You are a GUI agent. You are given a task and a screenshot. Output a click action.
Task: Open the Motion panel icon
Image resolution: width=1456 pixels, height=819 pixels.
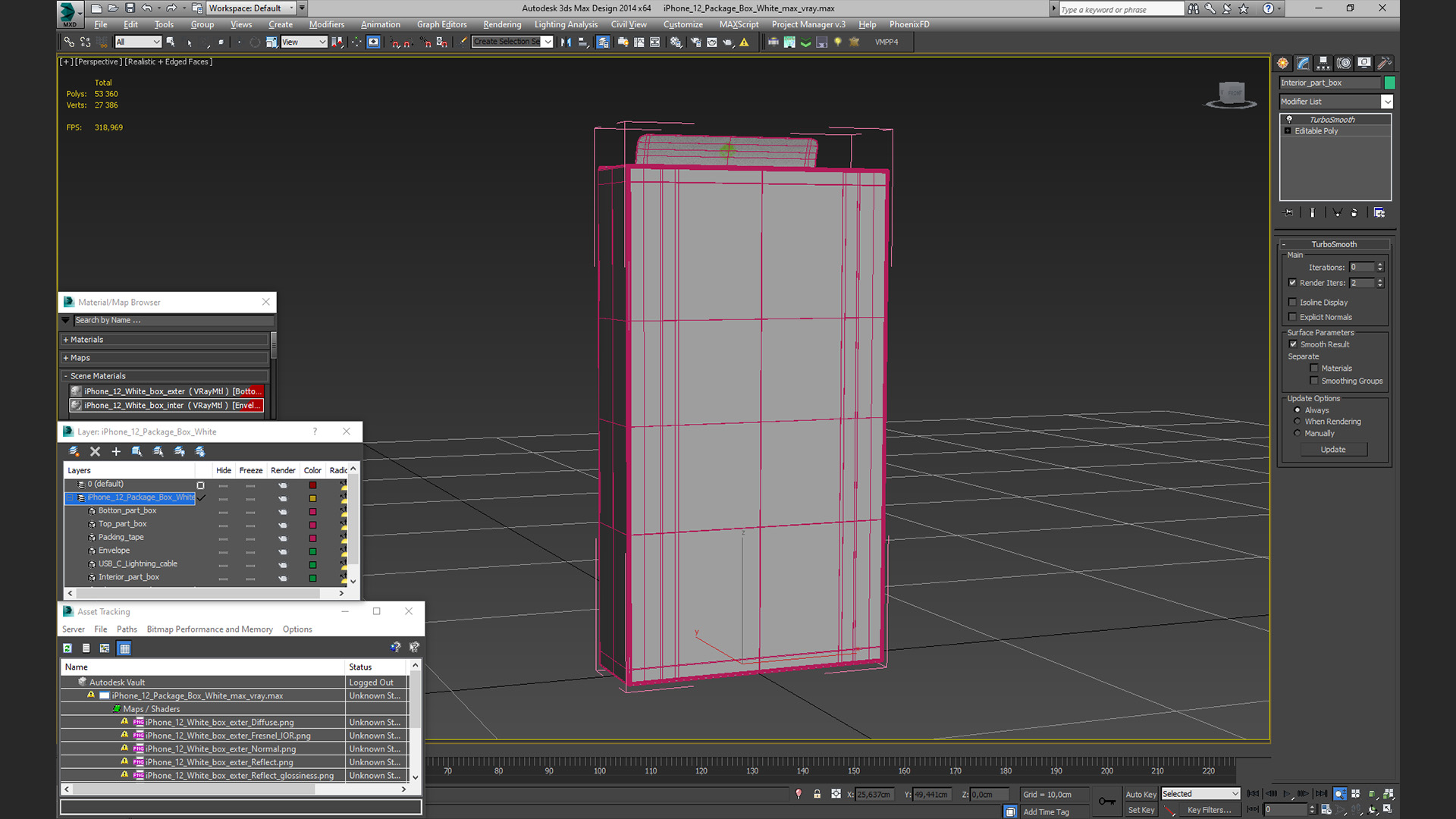coord(1344,63)
